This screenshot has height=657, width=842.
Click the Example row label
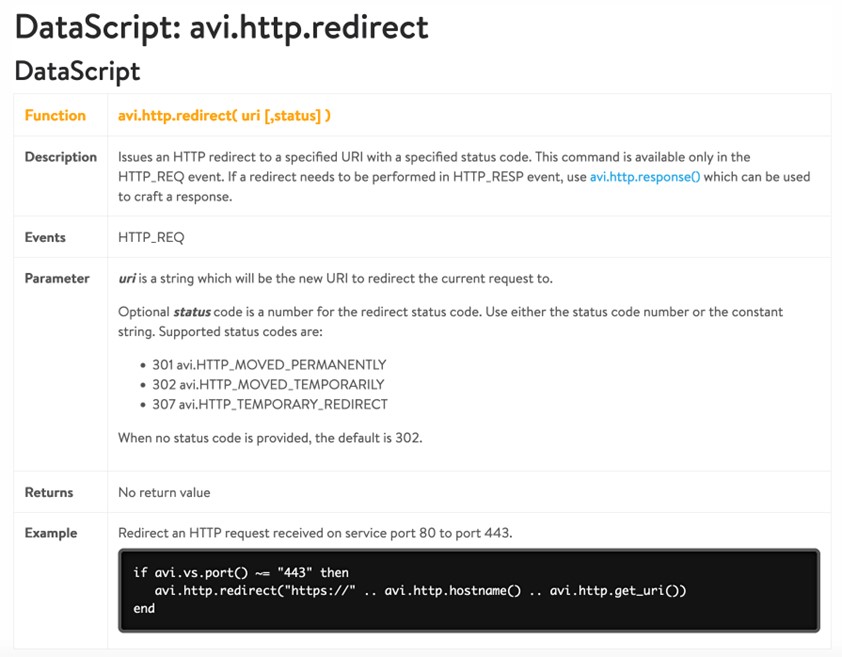[51, 533]
